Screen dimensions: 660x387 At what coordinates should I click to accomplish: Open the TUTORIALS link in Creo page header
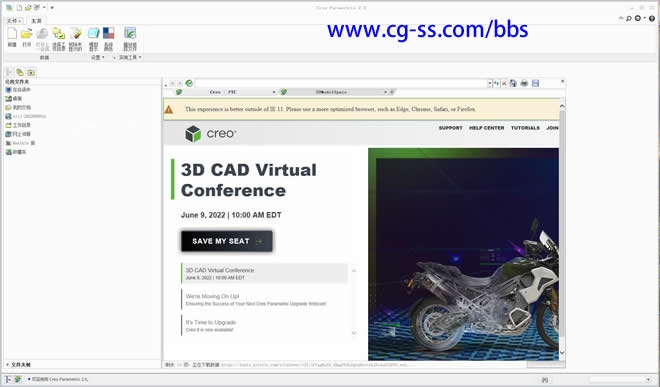[x=525, y=128]
